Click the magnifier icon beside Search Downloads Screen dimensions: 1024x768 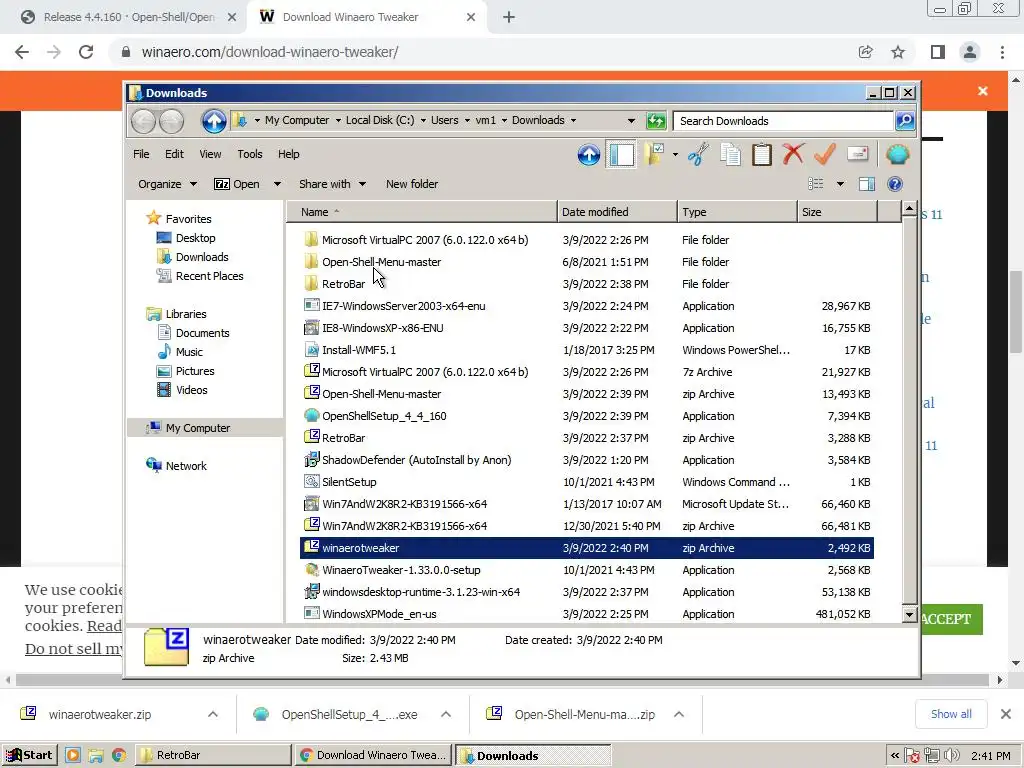click(904, 121)
